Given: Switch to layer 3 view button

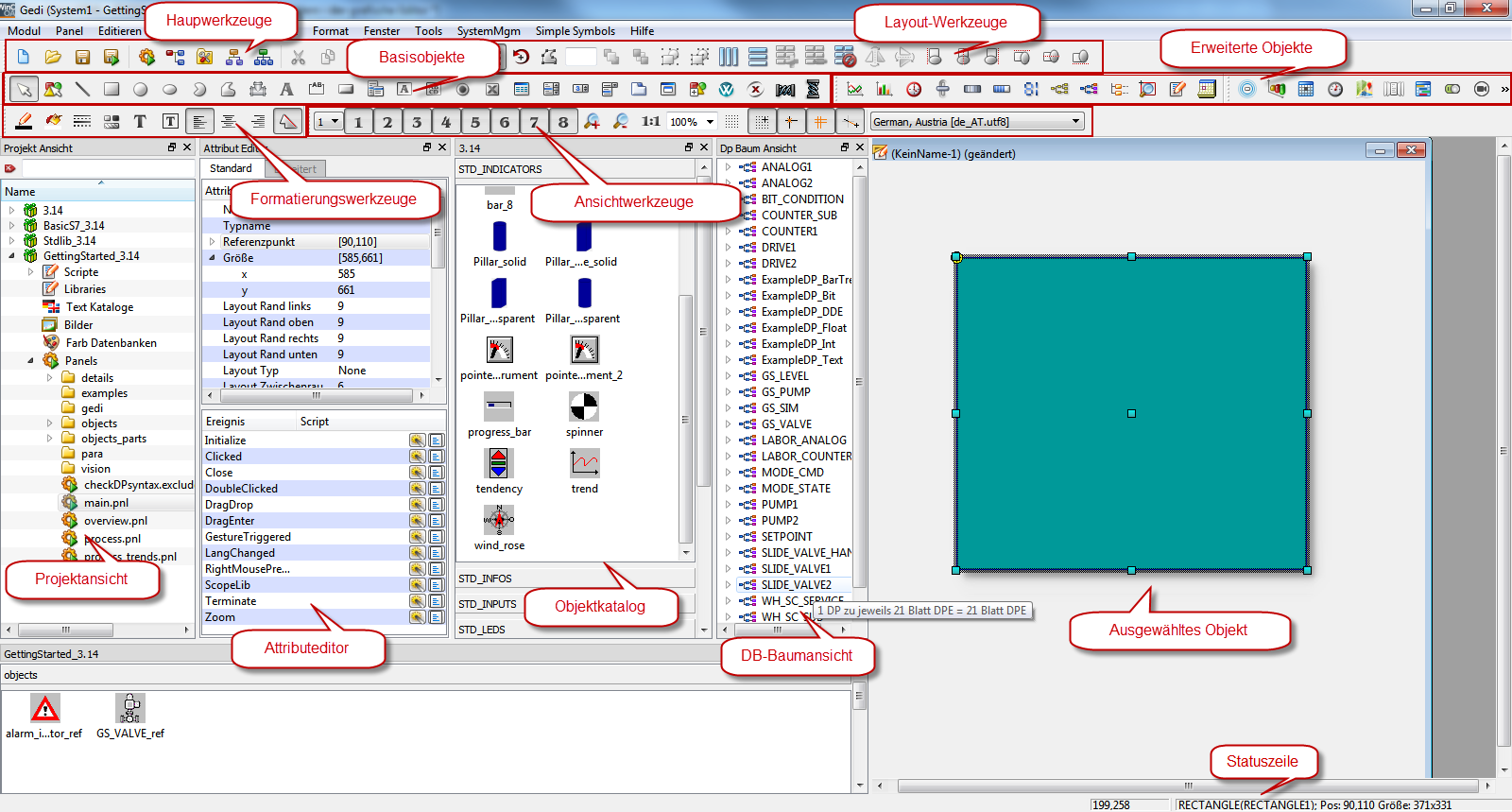Looking at the screenshot, I should pyautogui.click(x=417, y=121).
